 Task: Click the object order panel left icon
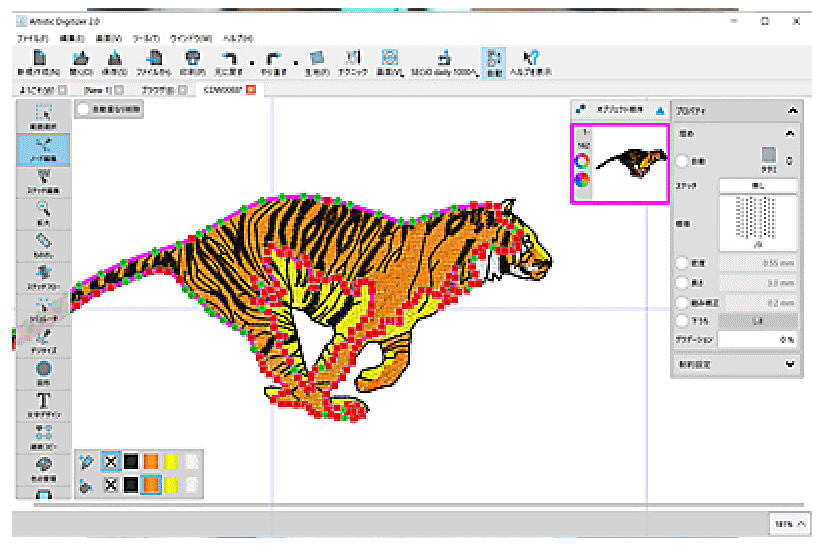[581, 109]
